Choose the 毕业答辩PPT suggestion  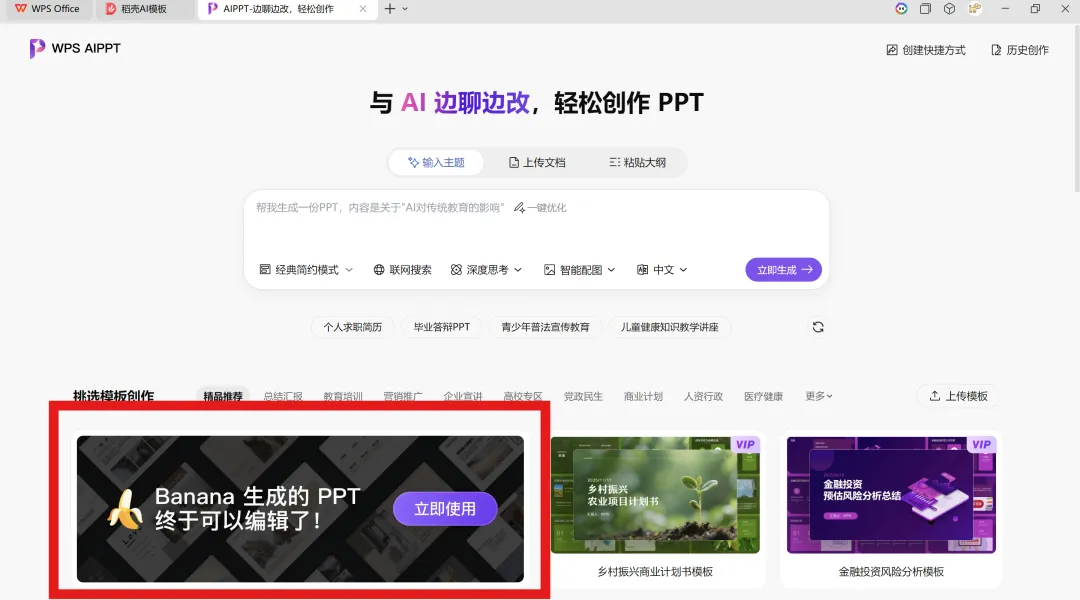pyautogui.click(x=442, y=327)
